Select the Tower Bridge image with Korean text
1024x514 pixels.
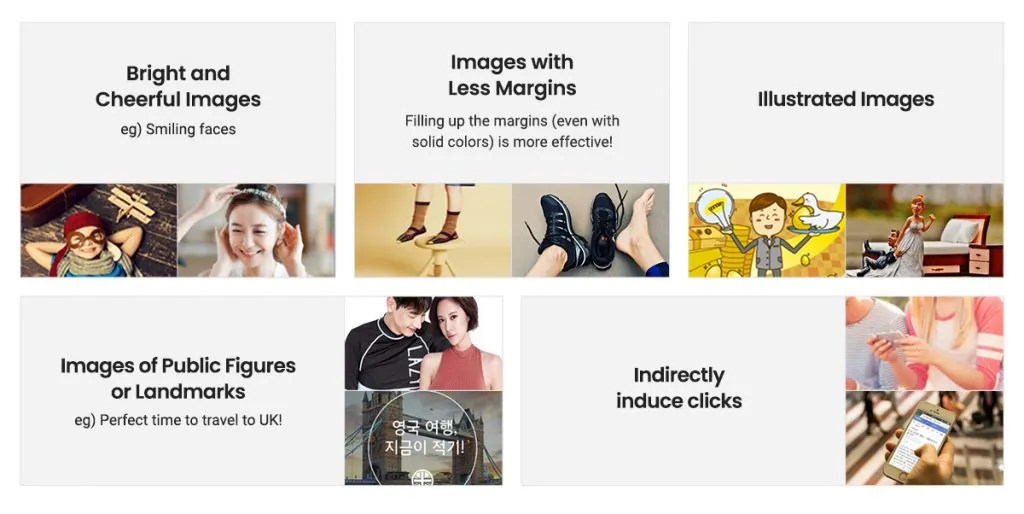point(423,438)
